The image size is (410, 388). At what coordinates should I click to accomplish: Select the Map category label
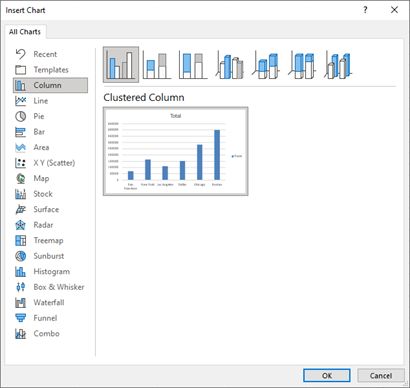click(41, 178)
